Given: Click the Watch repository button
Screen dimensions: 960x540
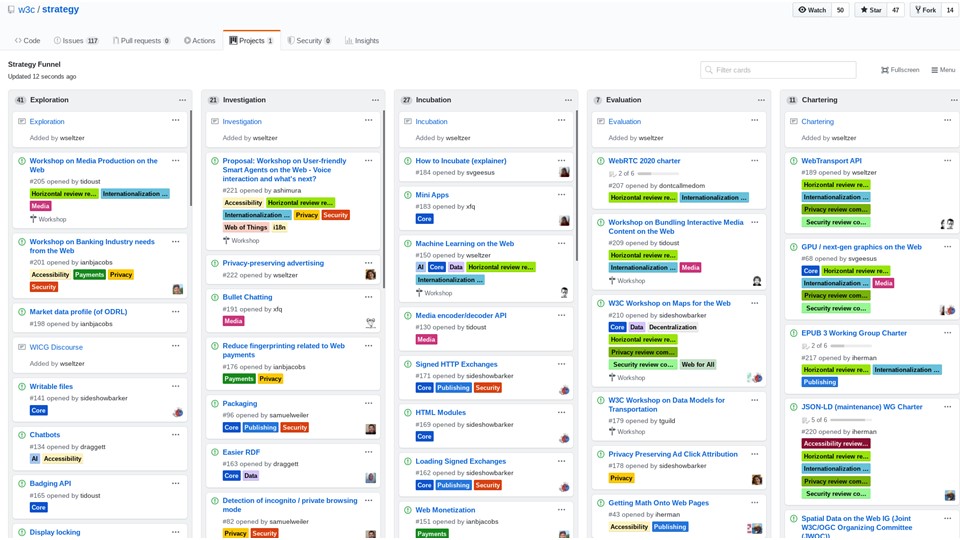Looking at the screenshot, I should pos(812,10).
